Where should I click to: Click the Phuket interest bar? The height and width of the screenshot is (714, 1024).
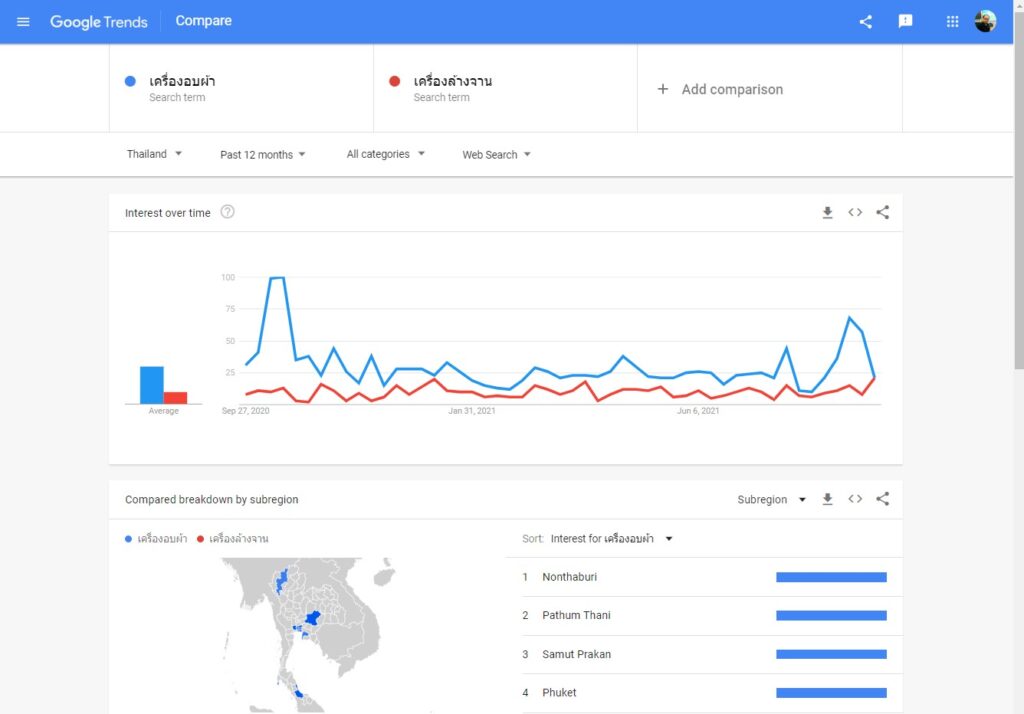coord(831,692)
